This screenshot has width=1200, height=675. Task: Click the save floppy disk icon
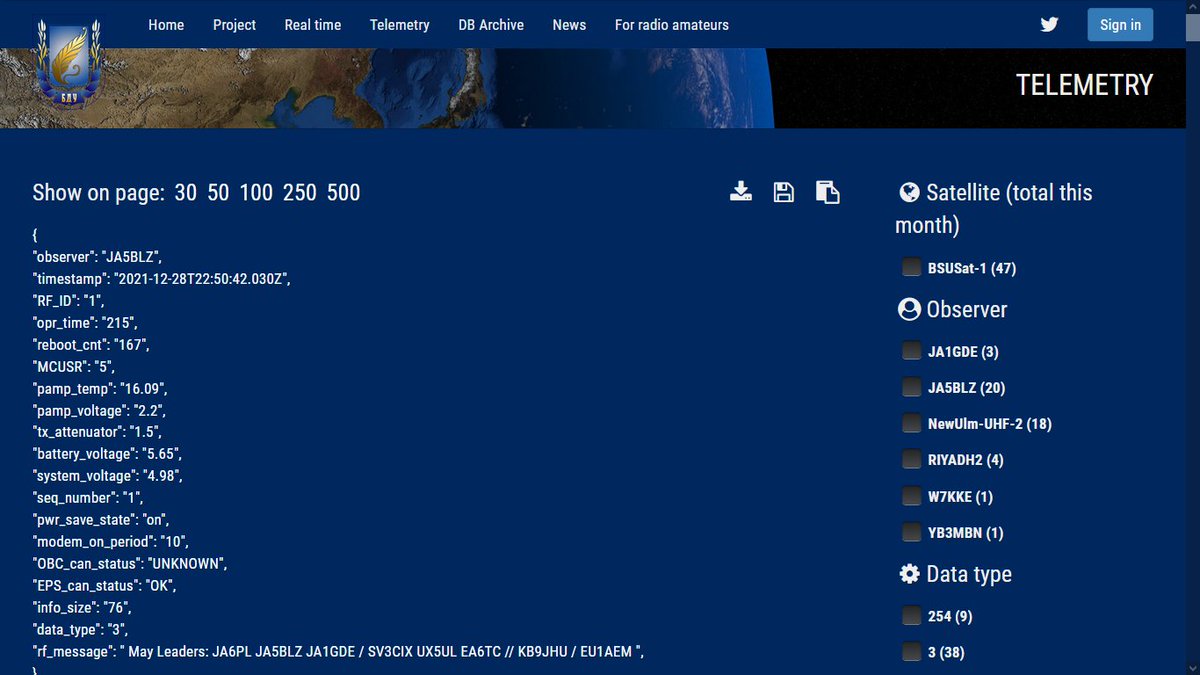point(783,190)
